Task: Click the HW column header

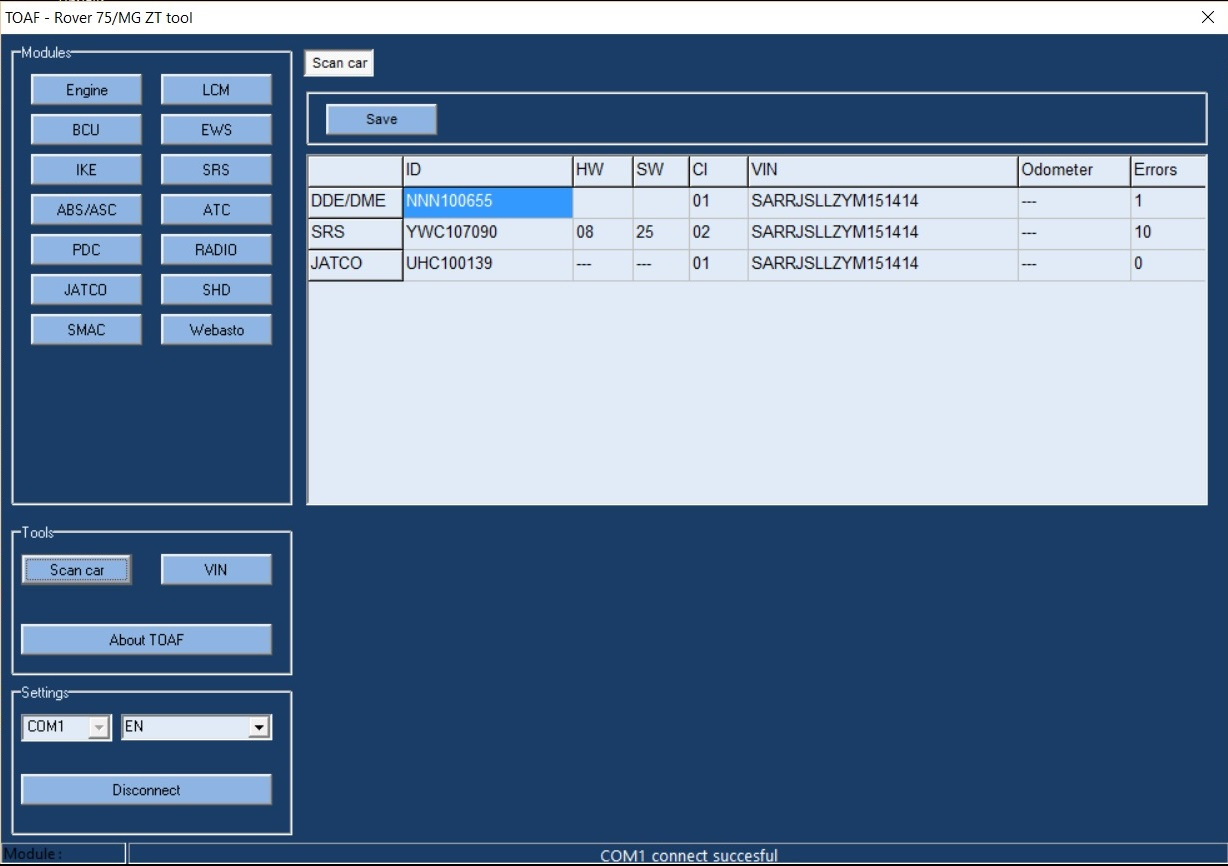Action: tap(602, 170)
